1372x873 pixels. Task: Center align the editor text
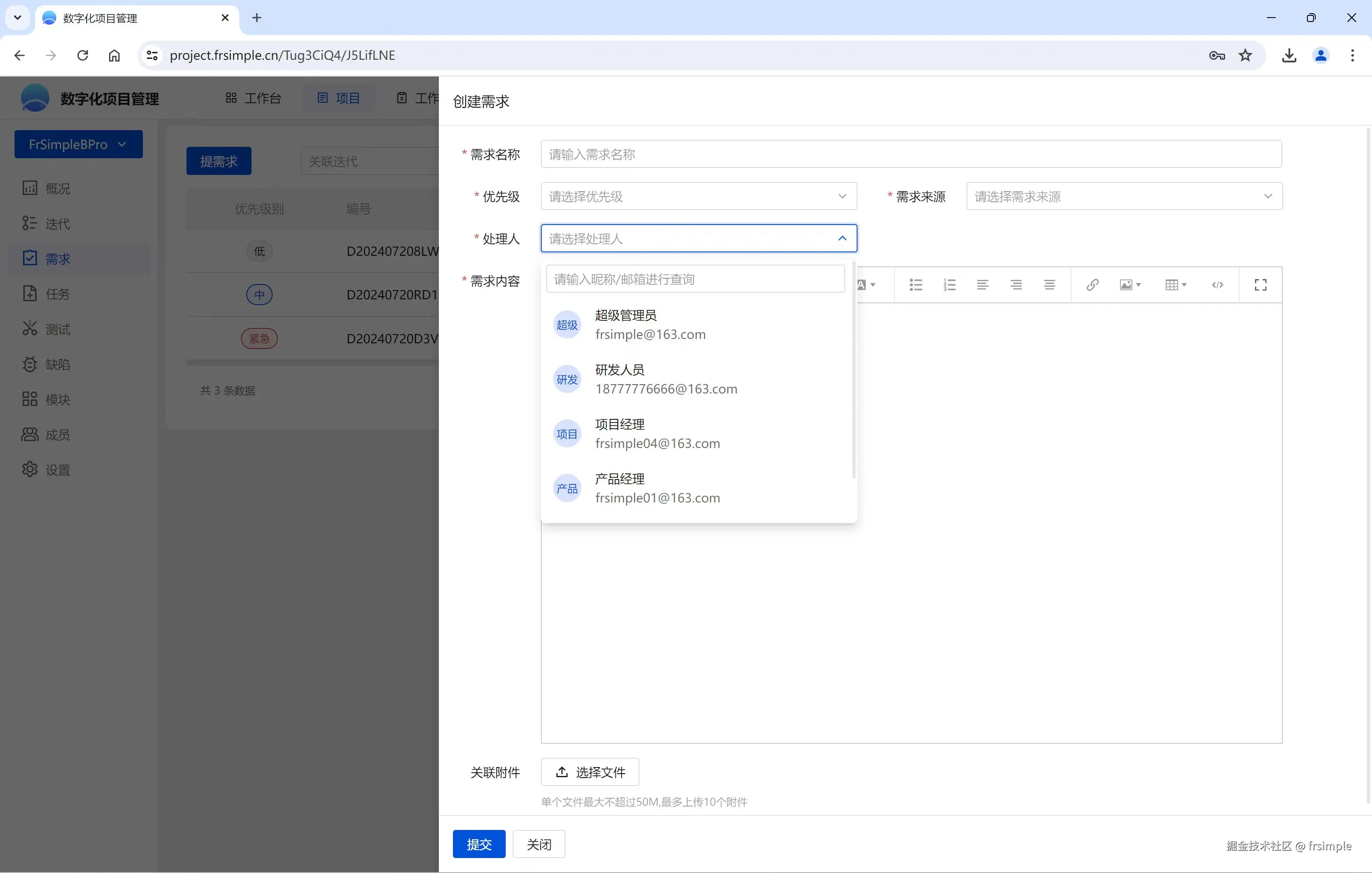1016,285
